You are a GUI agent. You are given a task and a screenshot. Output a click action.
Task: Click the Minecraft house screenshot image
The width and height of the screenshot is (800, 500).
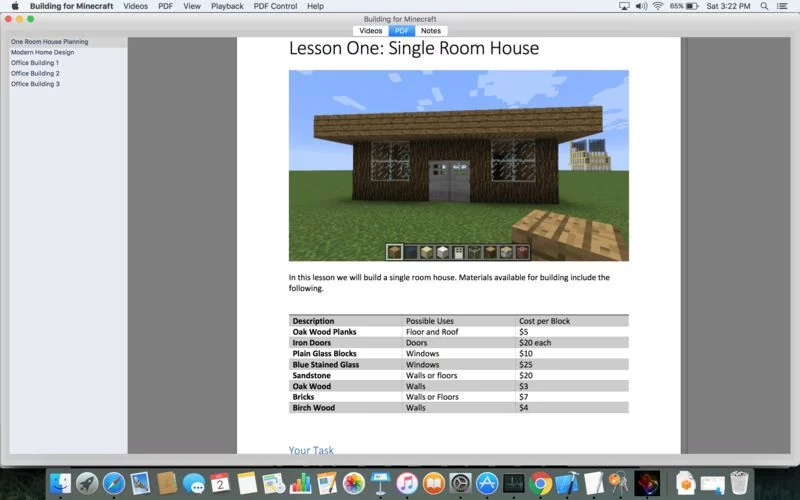click(x=459, y=165)
